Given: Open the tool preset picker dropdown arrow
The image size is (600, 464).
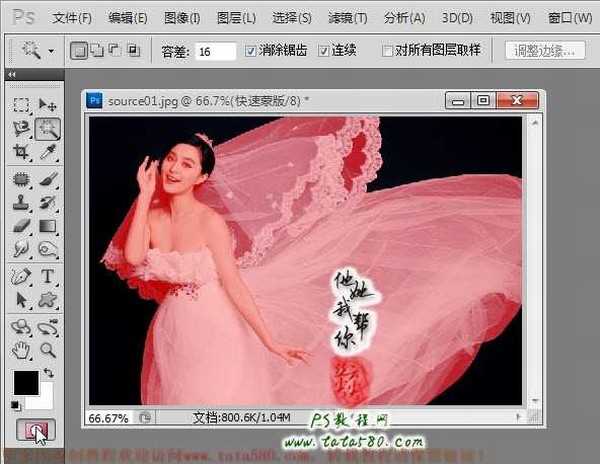Looking at the screenshot, I should (50, 50).
